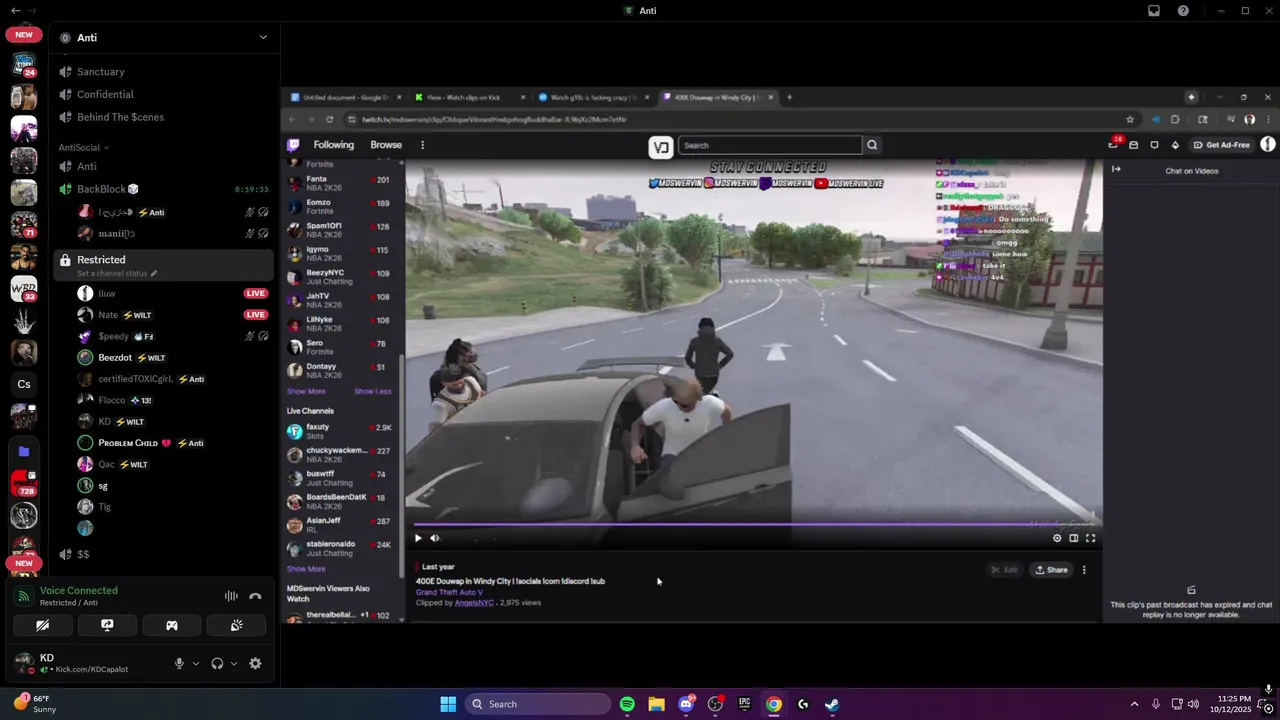Select the 400E Douwap in Windy City tab

[717, 97]
